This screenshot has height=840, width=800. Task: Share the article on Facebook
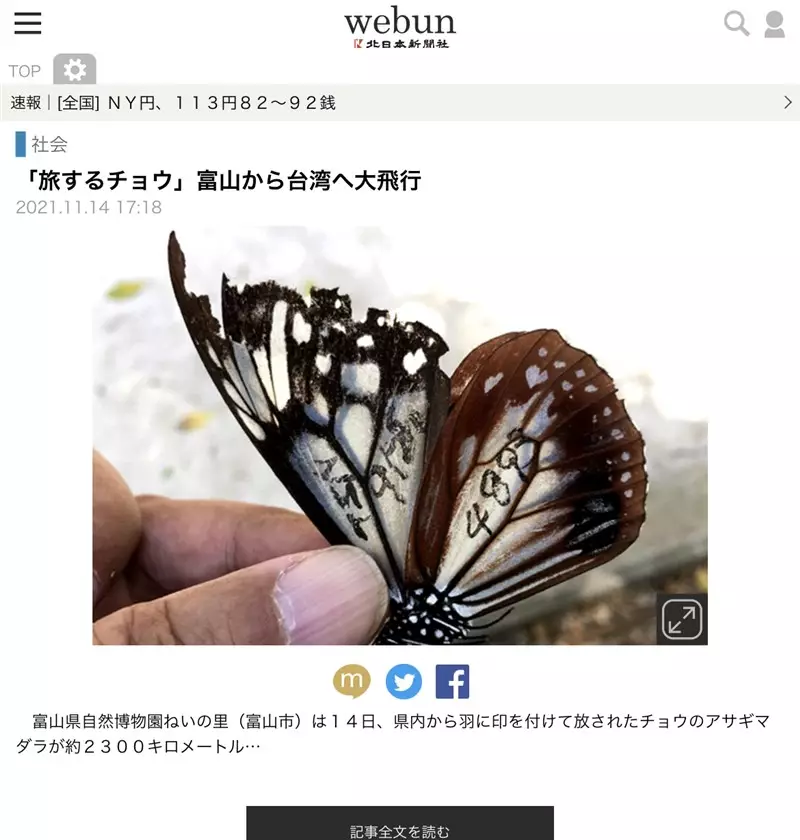pos(452,681)
